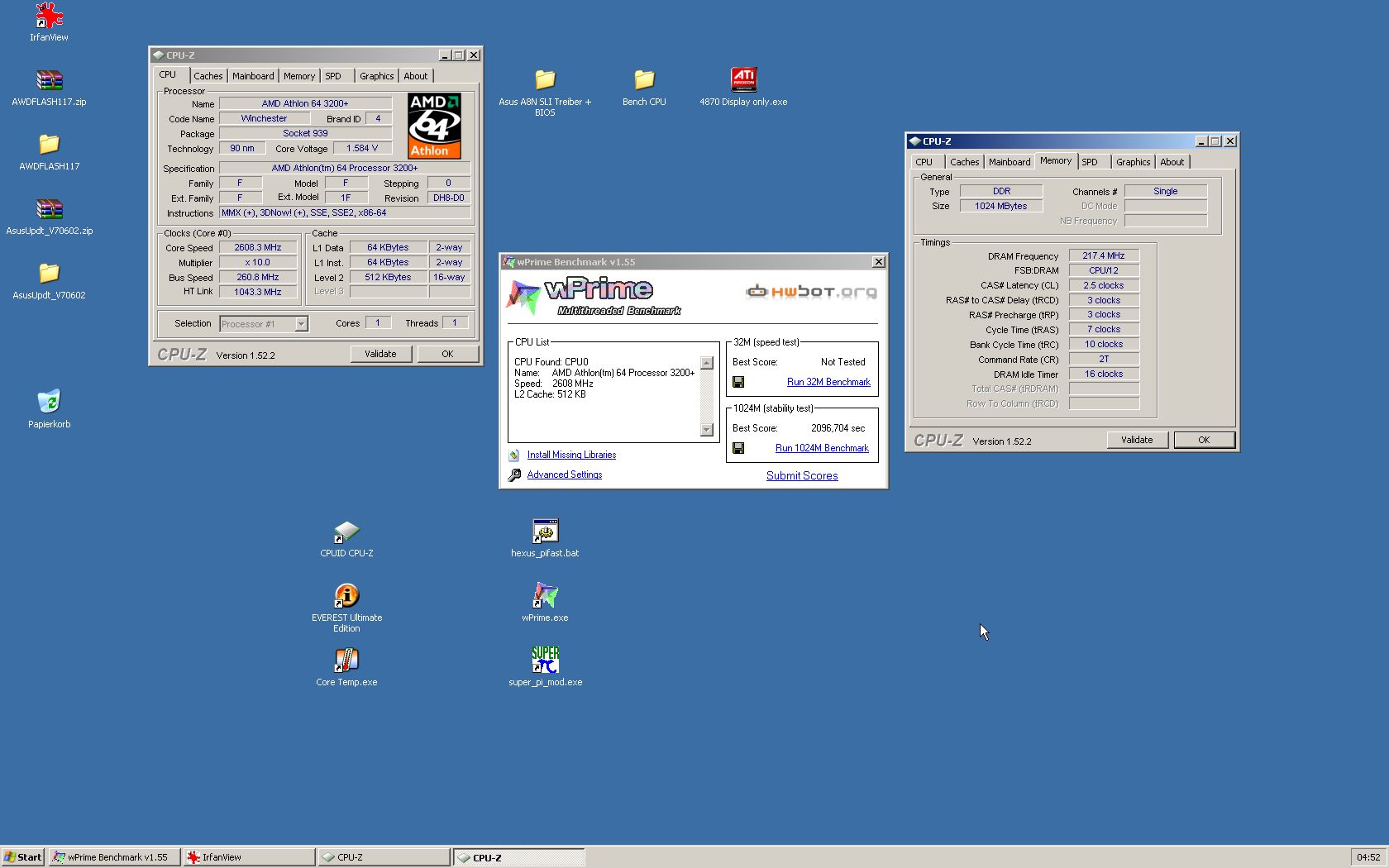Click the AMD Athlon 64 logo
The image size is (1389, 868).
coord(435,125)
